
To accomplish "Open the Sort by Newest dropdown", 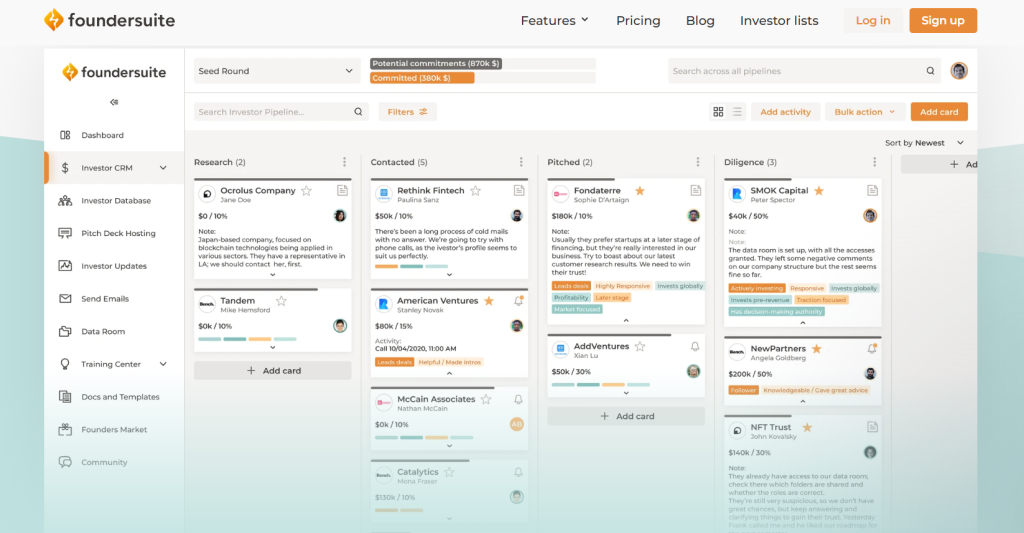I will click(925, 143).
